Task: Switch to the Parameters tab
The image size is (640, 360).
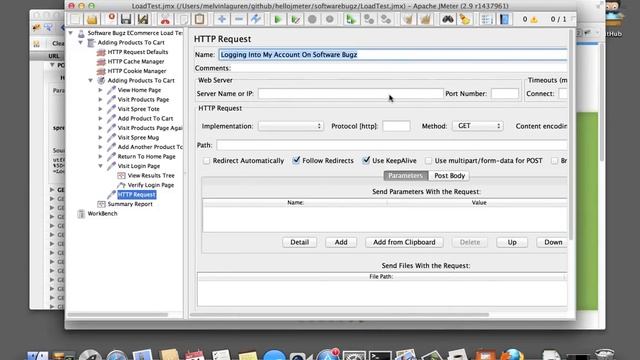Action: [x=406, y=176]
